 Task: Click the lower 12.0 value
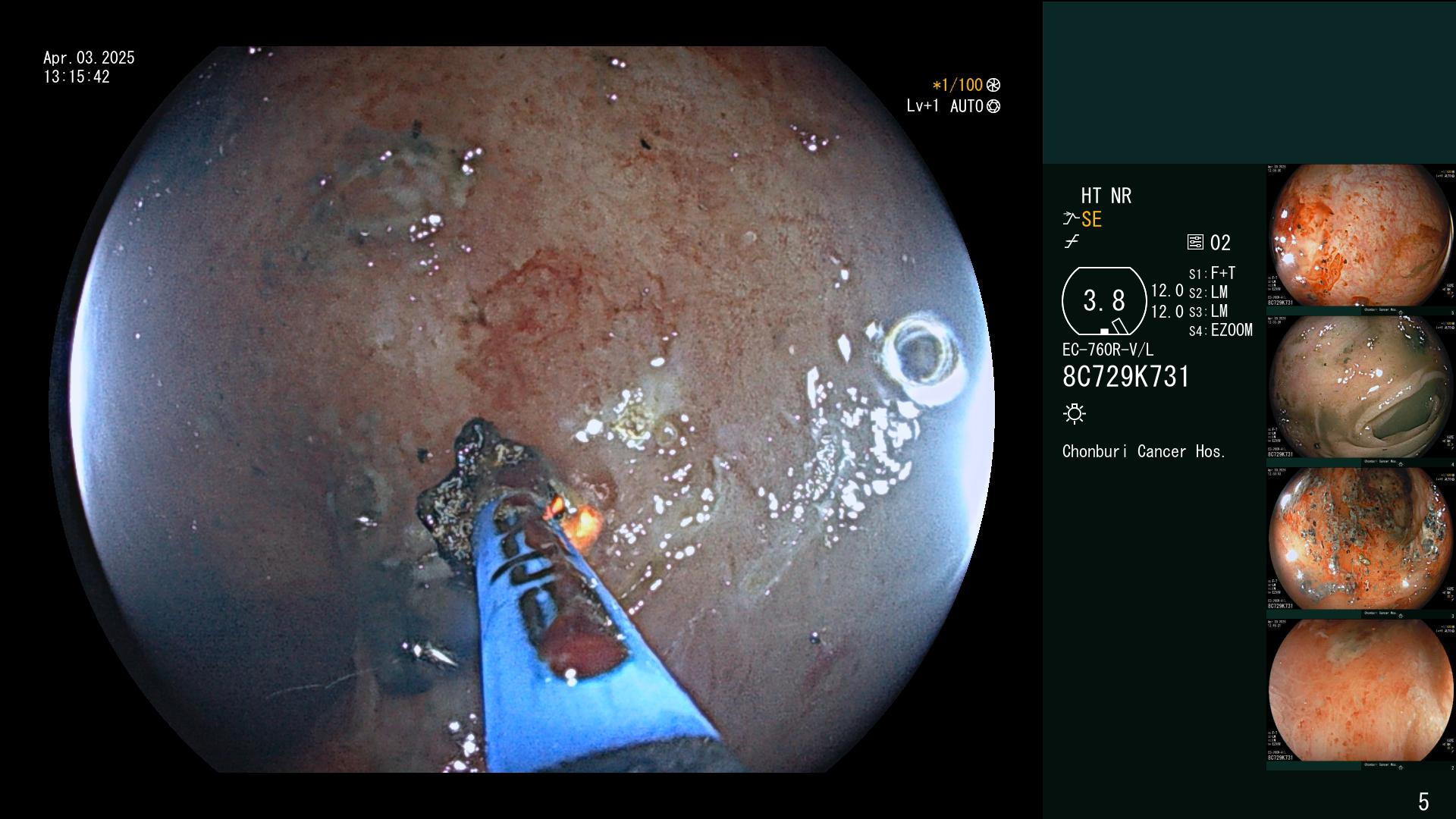1167,312
